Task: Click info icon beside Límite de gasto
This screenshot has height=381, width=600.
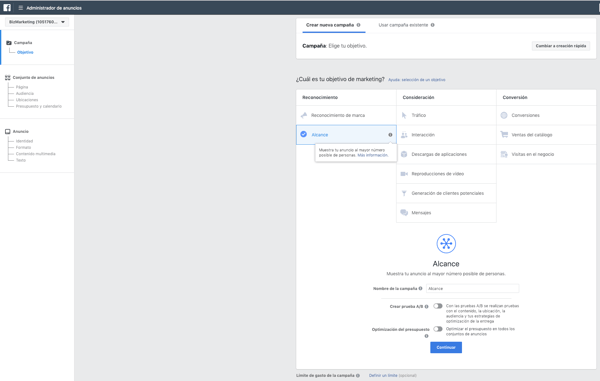Action: 358,376
